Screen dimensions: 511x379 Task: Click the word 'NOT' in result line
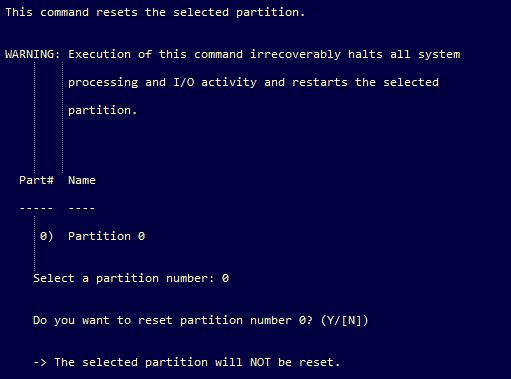pos(260,362)
